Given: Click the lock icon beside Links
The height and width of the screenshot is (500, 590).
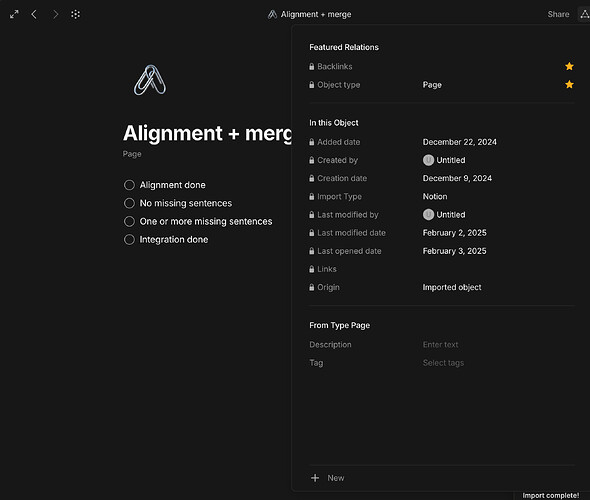Looking at the screenshot, I should click(312, 269).
